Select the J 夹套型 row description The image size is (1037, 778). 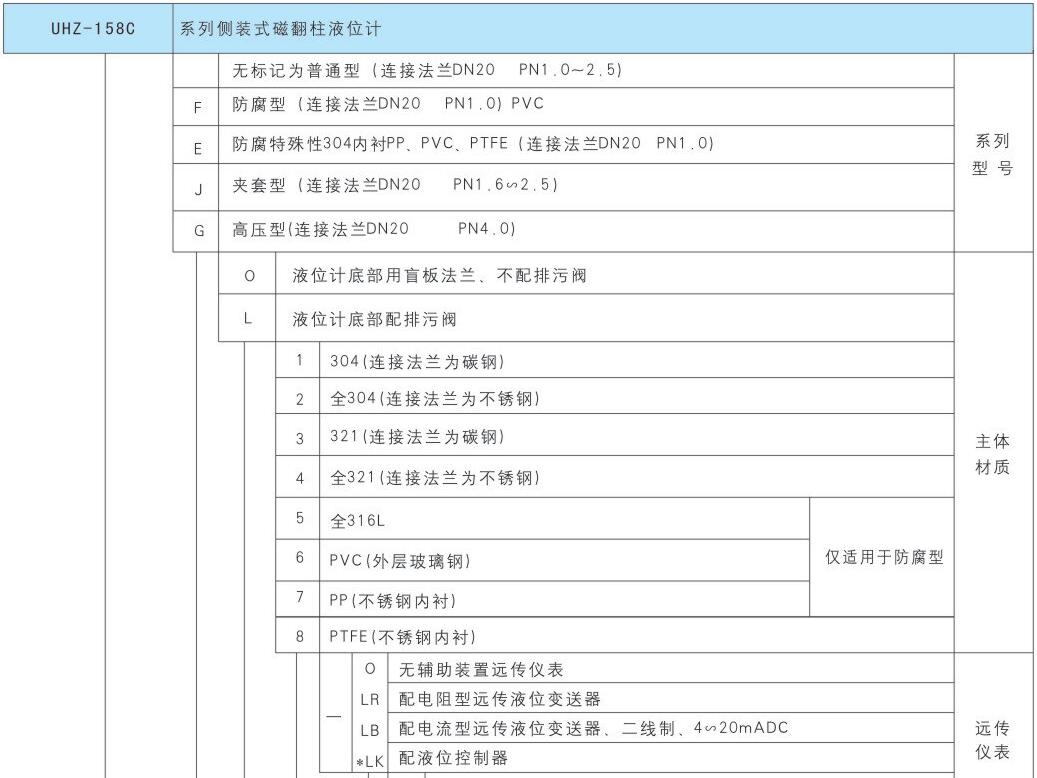point(395,186)
